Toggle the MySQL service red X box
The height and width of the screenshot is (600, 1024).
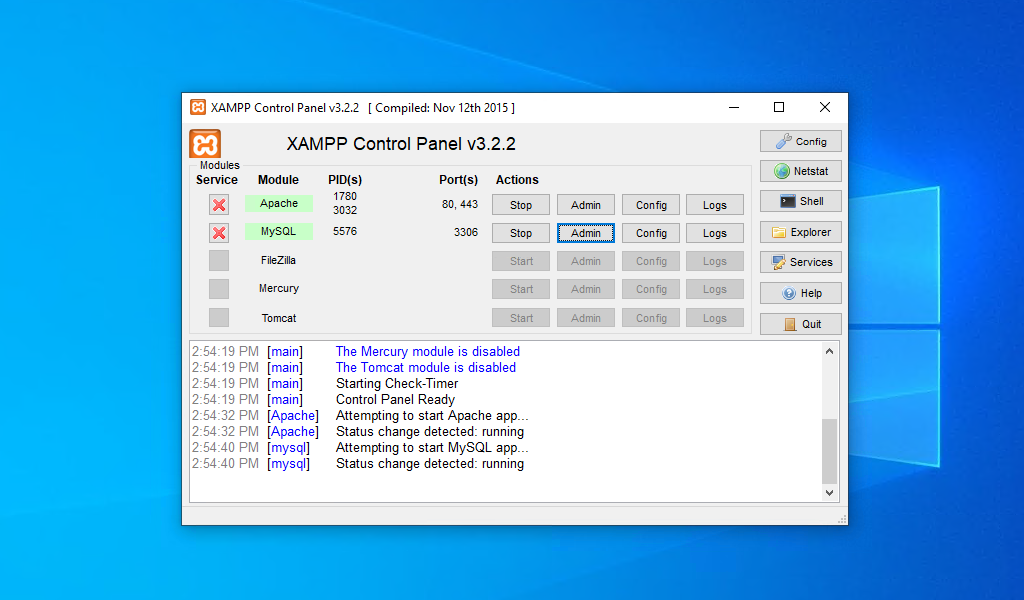coord(219,233)
